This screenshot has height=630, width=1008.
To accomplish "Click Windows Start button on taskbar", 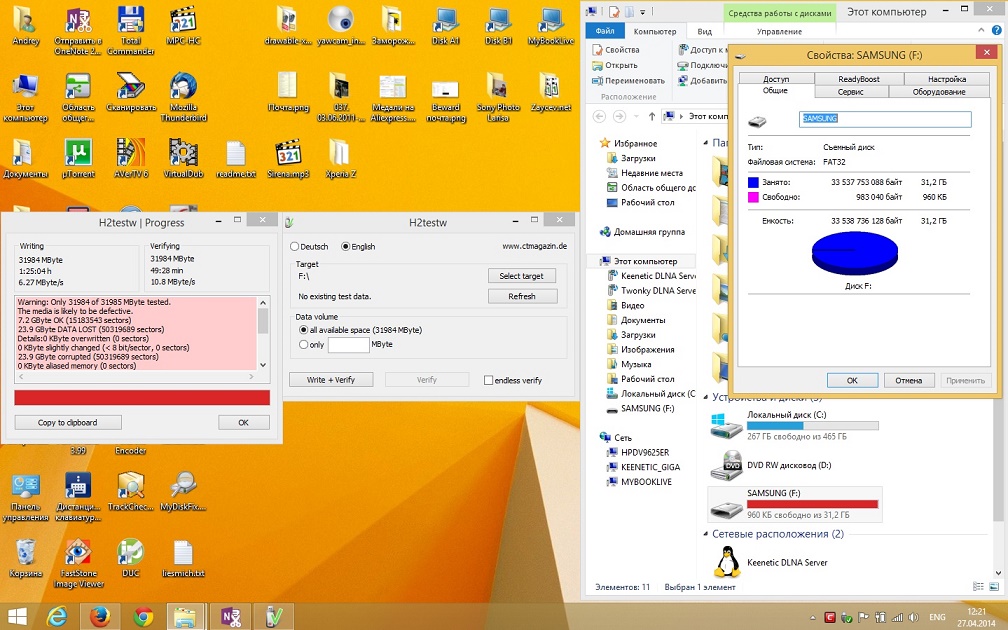I will click(17, 617).
